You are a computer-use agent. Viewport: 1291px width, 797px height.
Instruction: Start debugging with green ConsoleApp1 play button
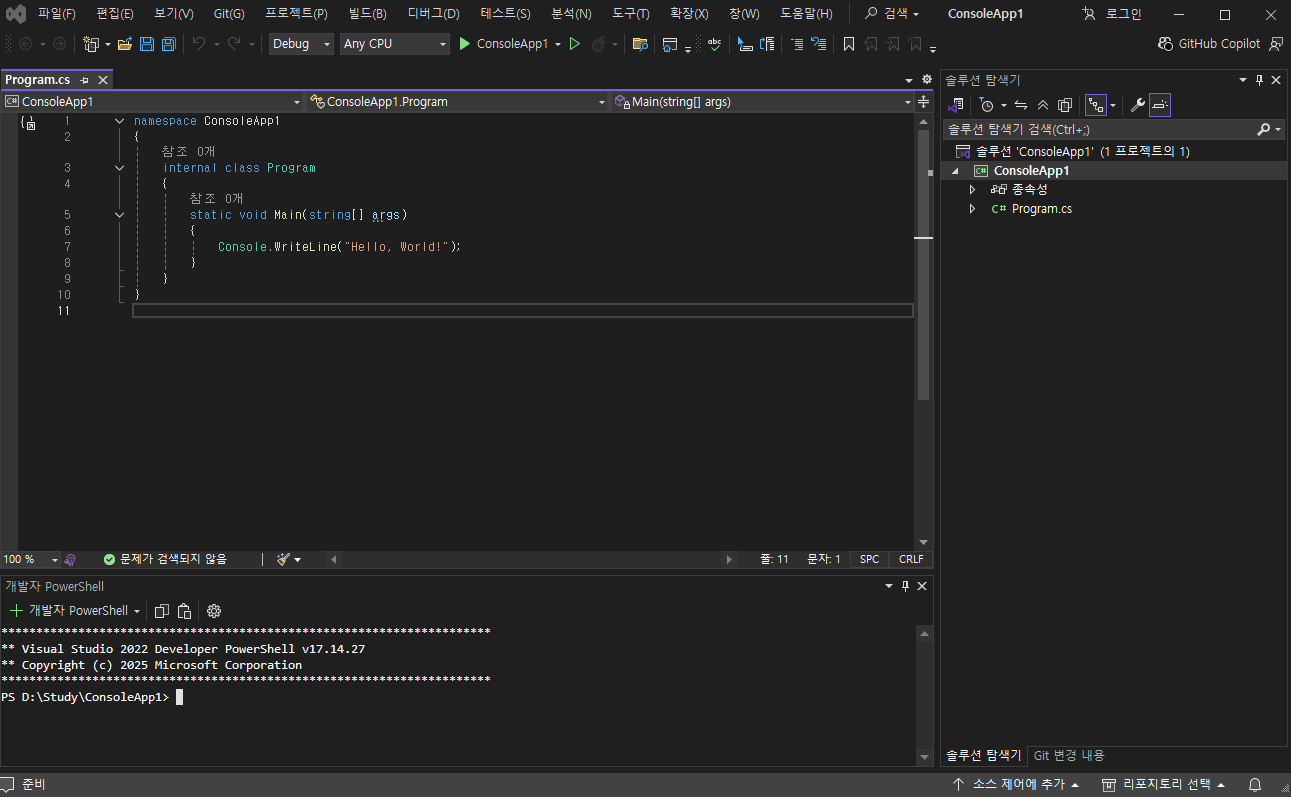pyautogui.click(x=504, y=44)
